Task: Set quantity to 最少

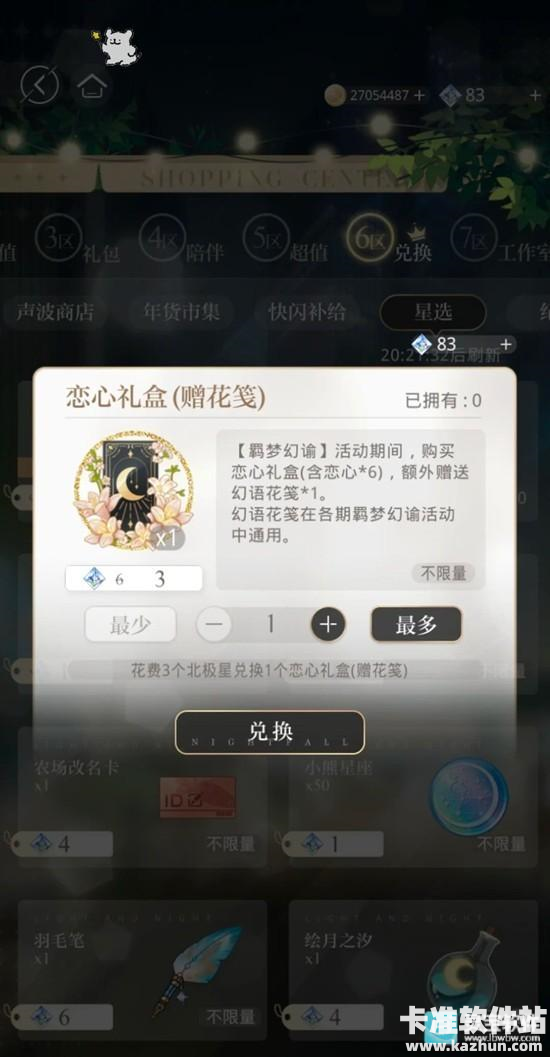Action: point(130,624)
